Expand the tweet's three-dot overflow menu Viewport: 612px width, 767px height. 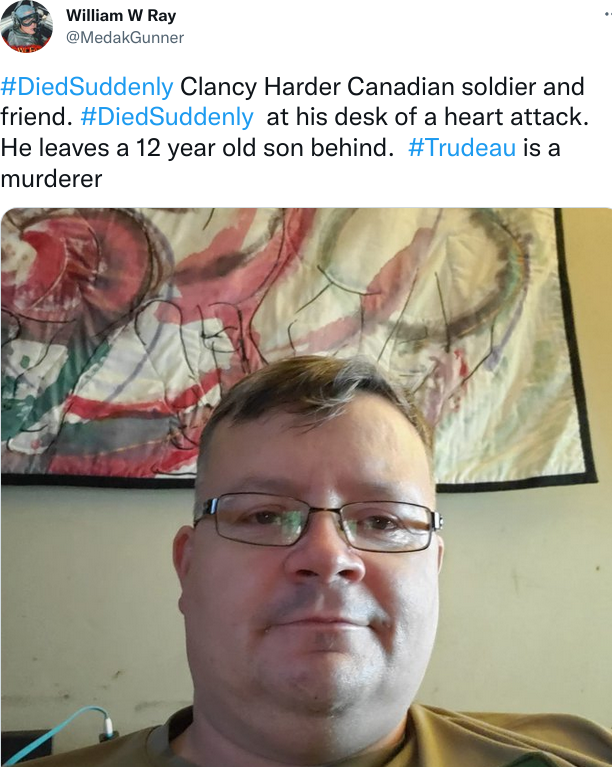[608, 15]
